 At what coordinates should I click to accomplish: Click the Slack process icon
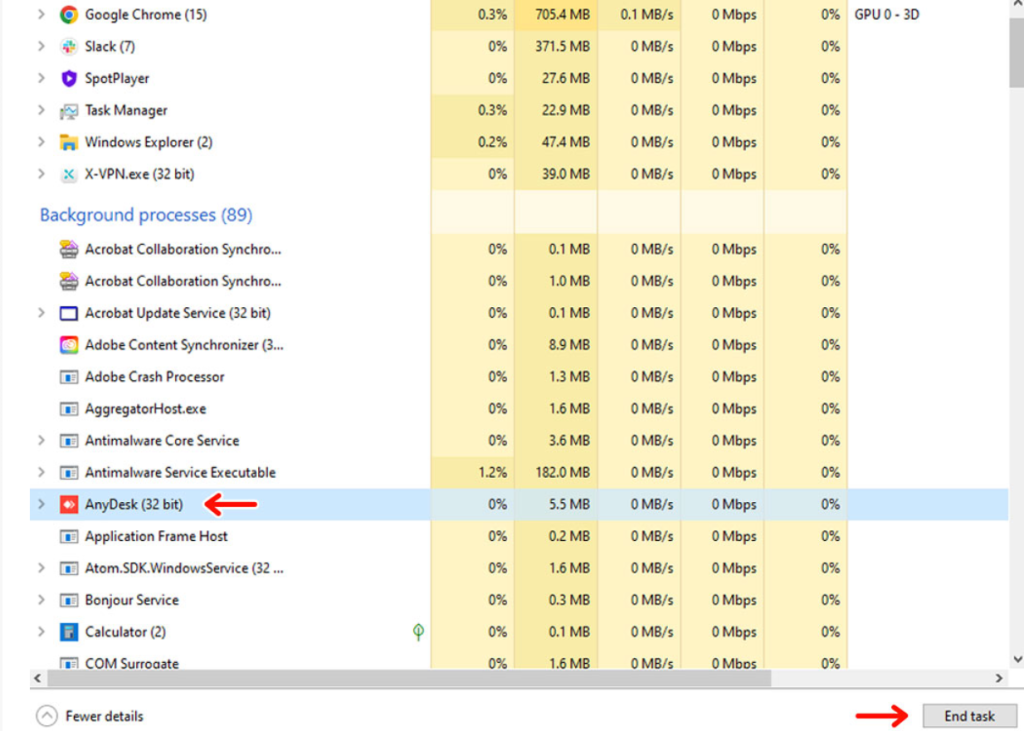tap(69, 46)
